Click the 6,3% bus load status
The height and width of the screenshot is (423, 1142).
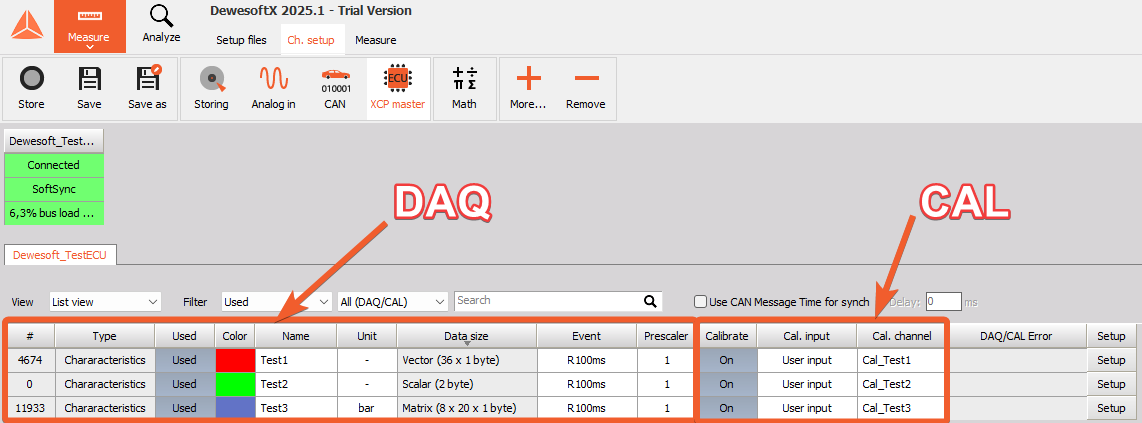point(54,213)
